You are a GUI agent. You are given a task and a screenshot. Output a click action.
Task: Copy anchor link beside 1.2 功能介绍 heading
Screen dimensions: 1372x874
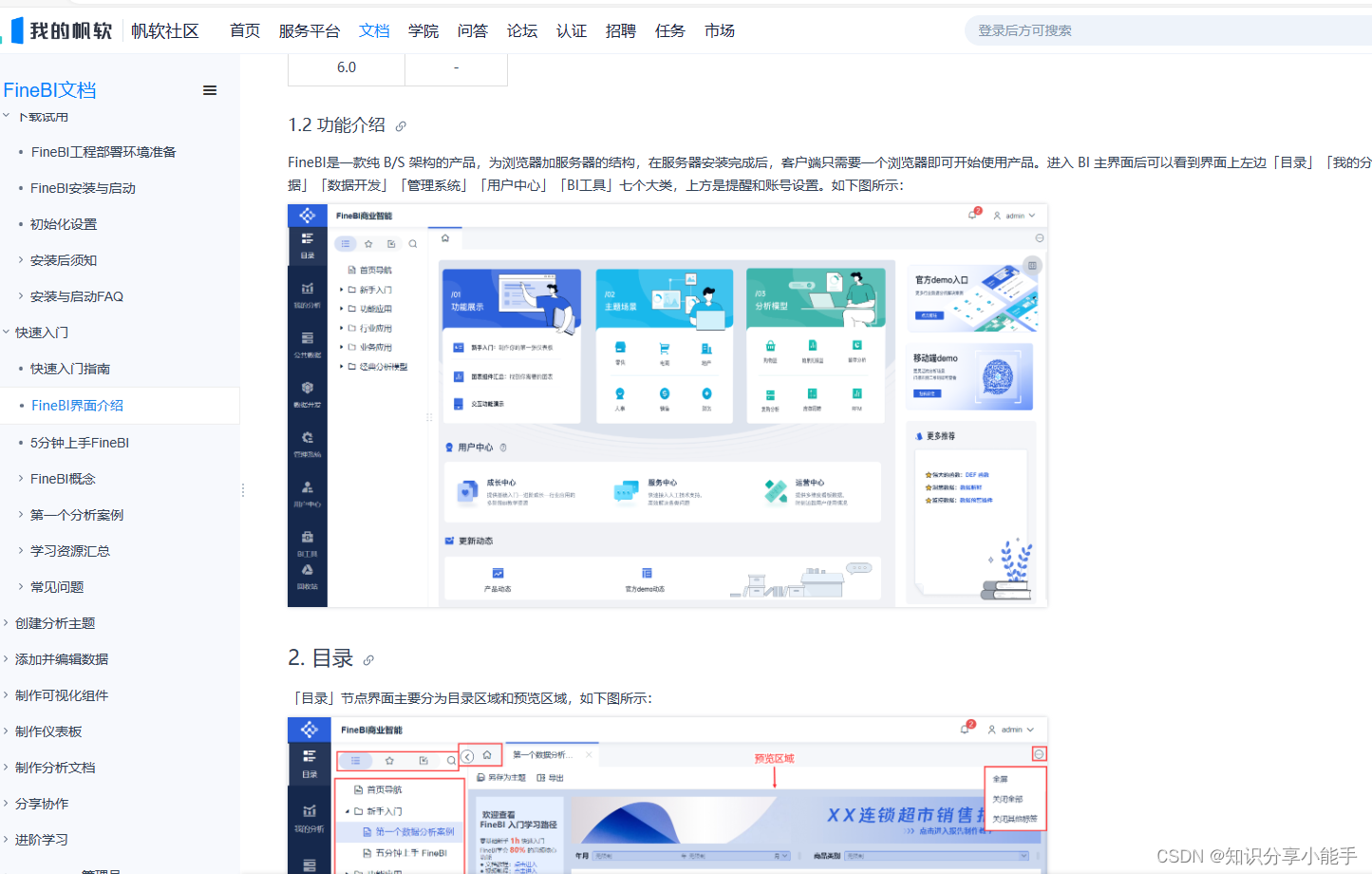click(401, 126)
